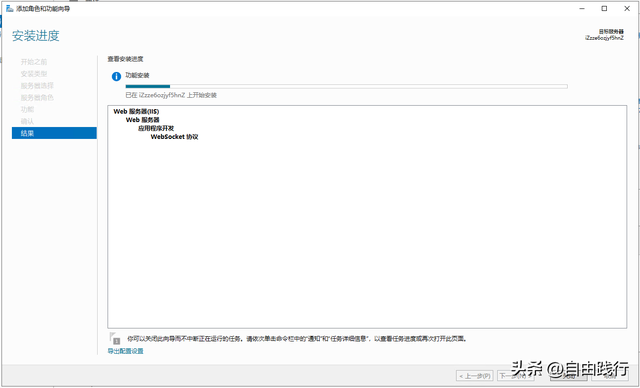The height and width of the screenshot is (388, 640).
Task: Select the 服务器选择 step in the sidebar
Action: coord(37,86)
